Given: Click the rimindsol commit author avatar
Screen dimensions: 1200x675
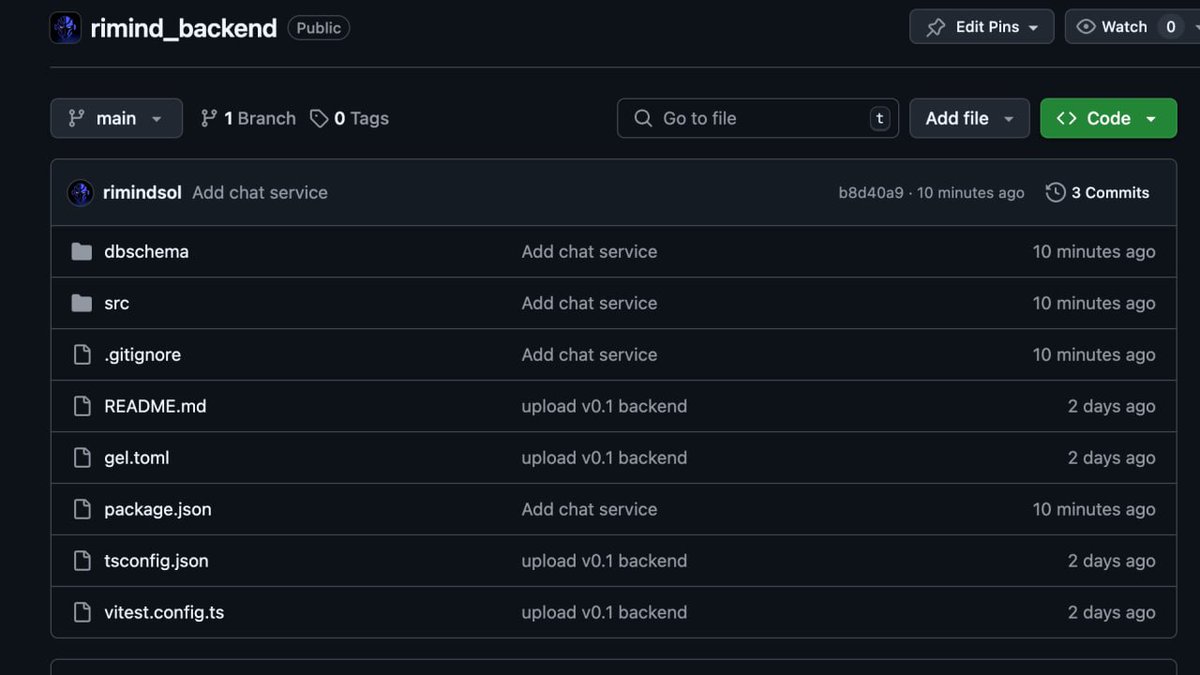Looking at the screenshot, I should pyautogui.click(x=80, y=192).
